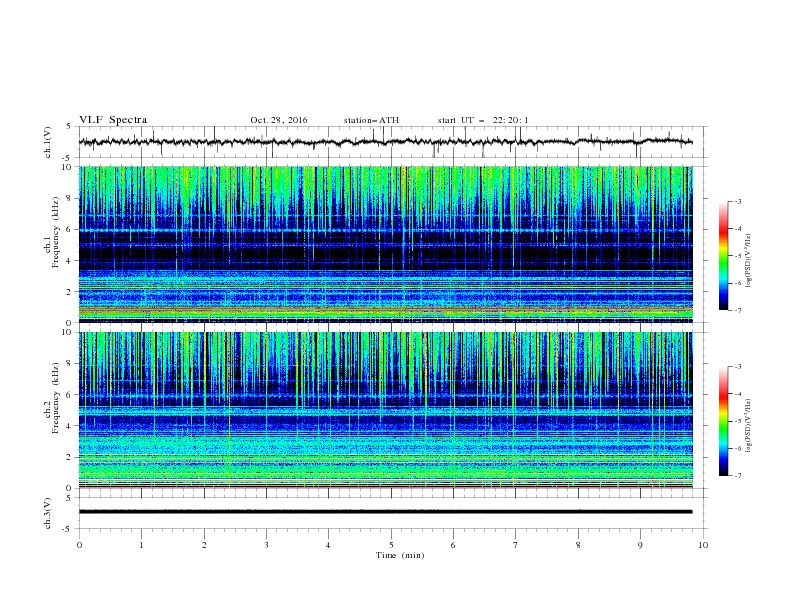Screen dimensions: 792x612
Task: Click the ch.1 Frequency (kHz) axis label
Action: (52, 232)
